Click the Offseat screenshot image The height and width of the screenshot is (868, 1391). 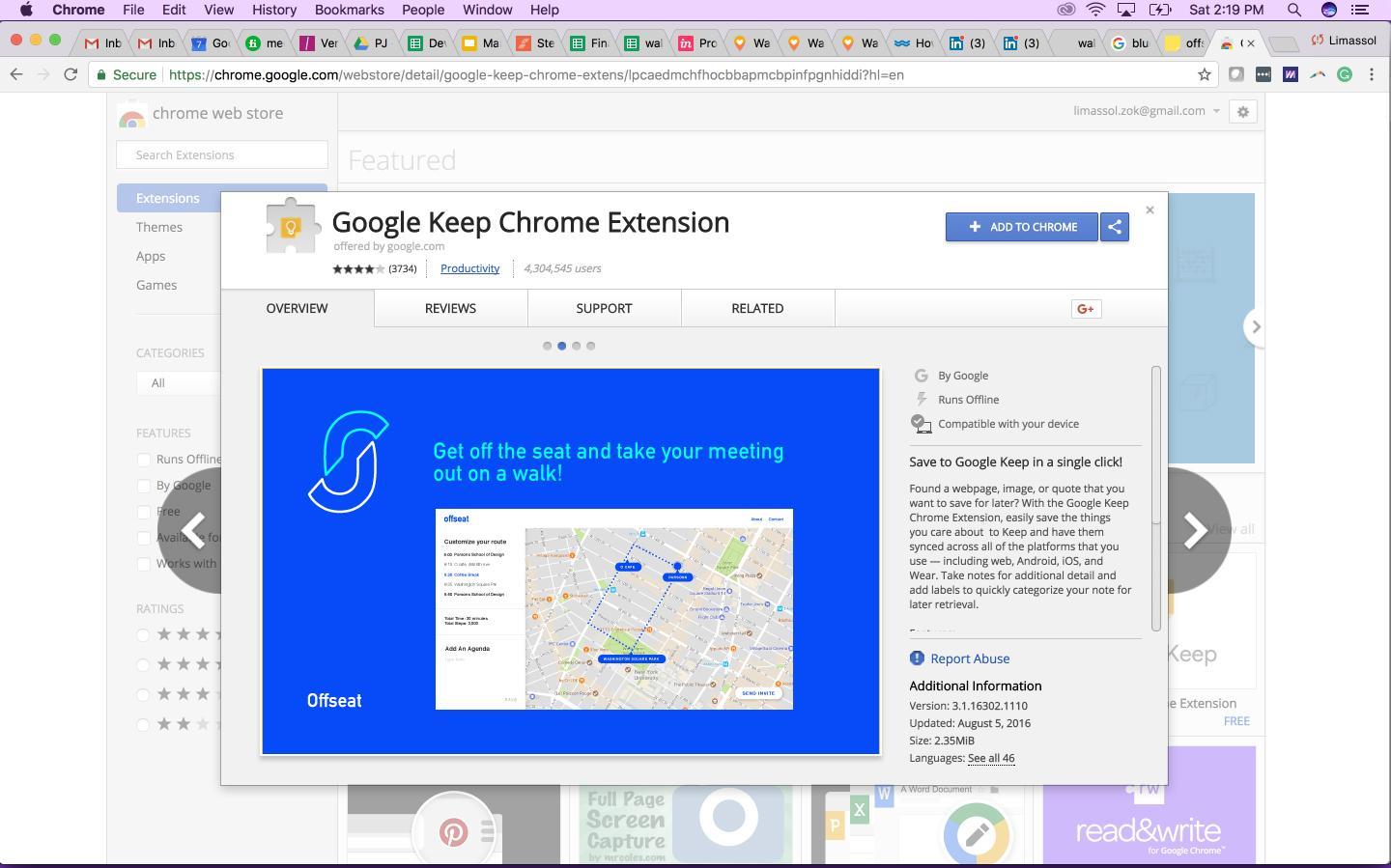pos(571,561)
